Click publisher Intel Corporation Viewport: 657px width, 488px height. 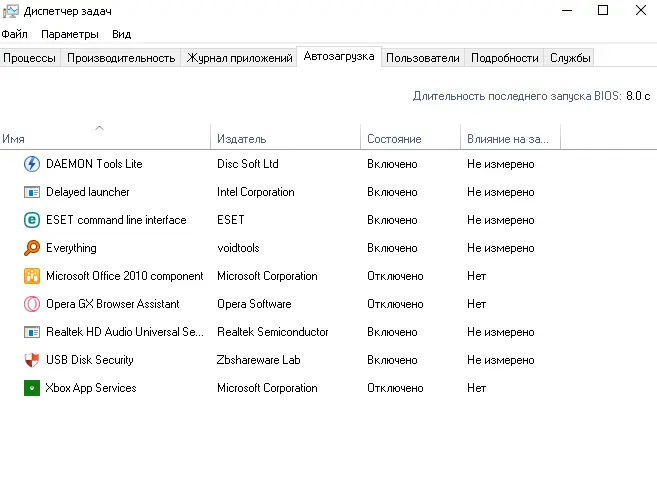pyautogui.click(x=256, y=192)
